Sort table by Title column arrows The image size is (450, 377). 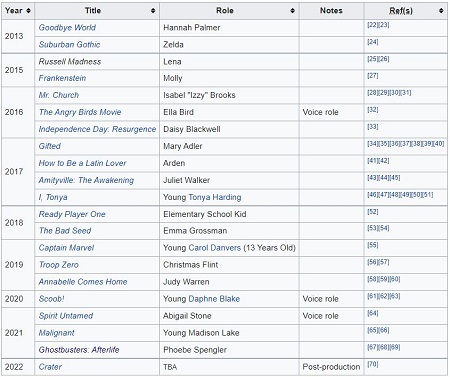pyautogui.click(x=153, y=11)
